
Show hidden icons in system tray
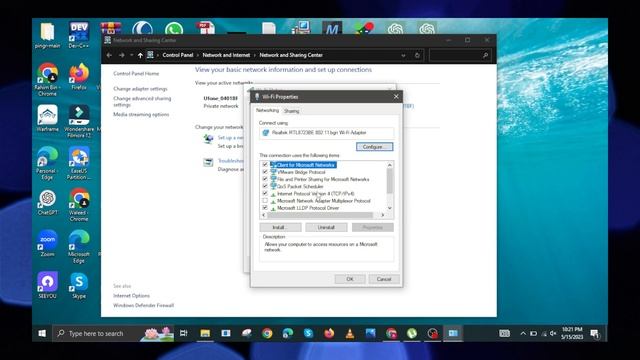(523, 333)
